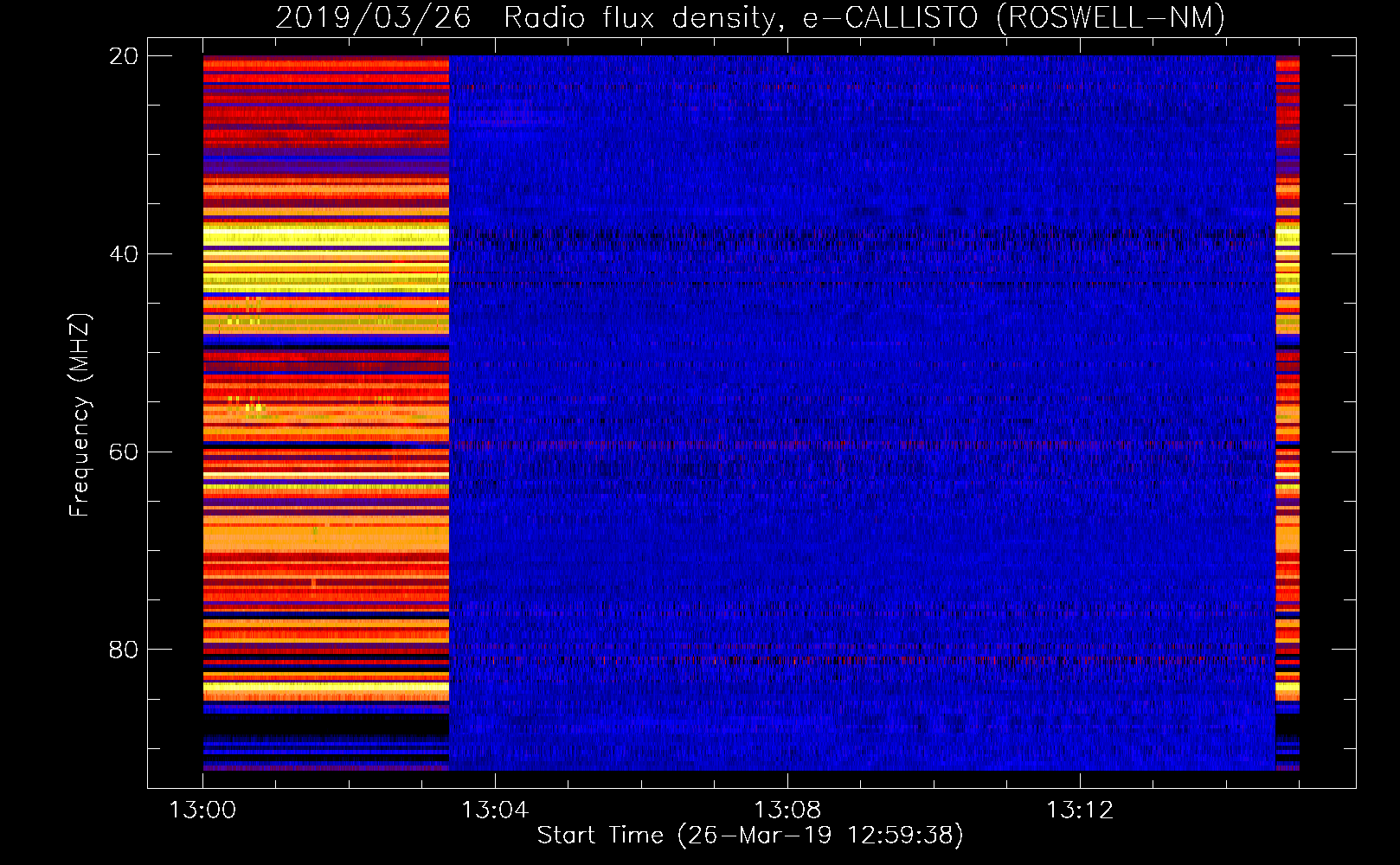
Task: Click the plot title 'Radio flux density, e-CALLISTO (ROSWELL-NM)'
Action: click(x=864, y=17)
